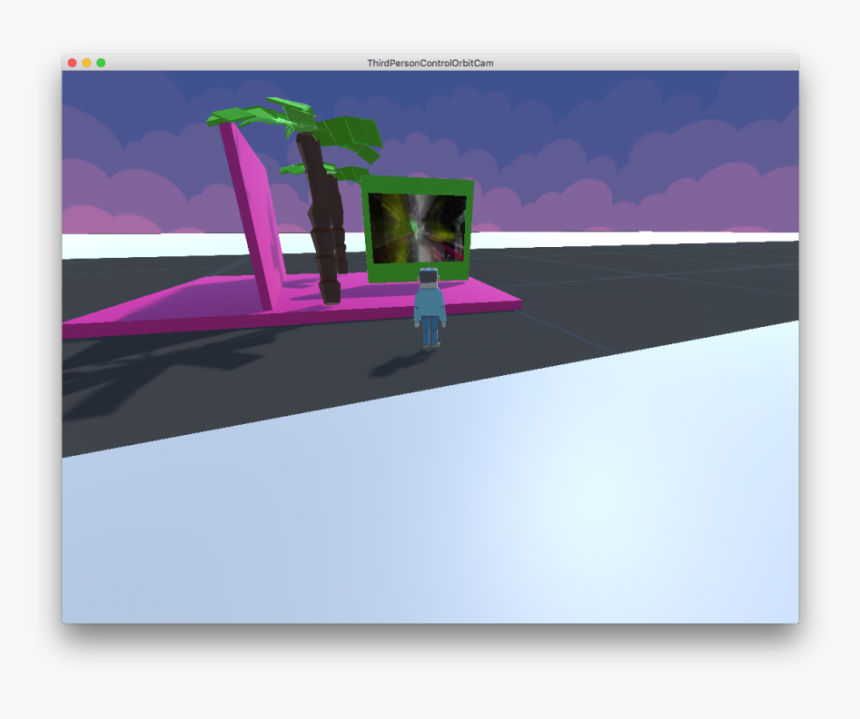Viewport: 860px width, 719px height.
Task: Click the brown palm tree trunk
Action: [322, 219]
